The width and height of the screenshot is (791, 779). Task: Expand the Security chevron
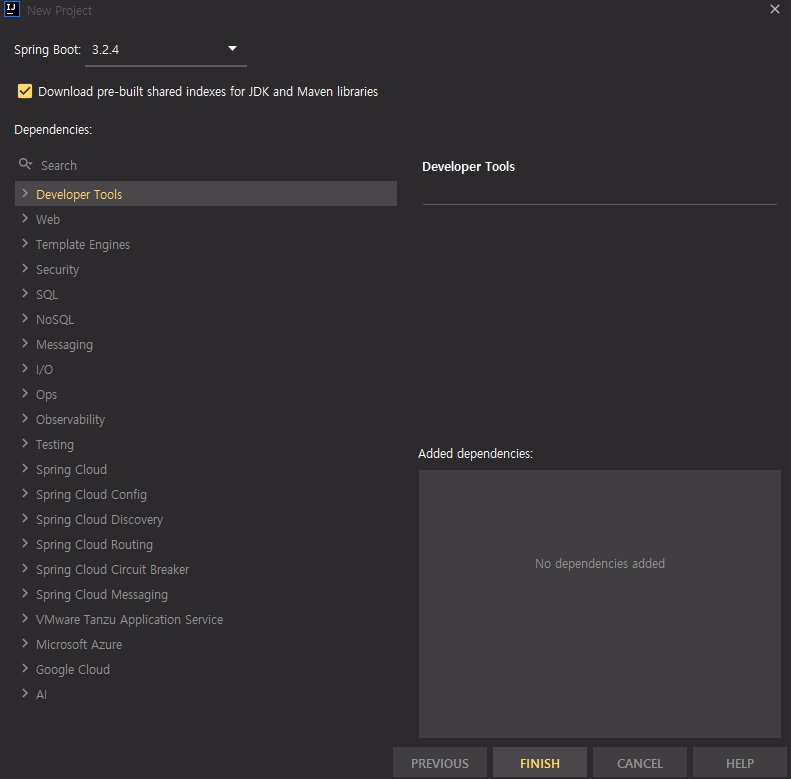pyautogui.click(x=25, y=268)
